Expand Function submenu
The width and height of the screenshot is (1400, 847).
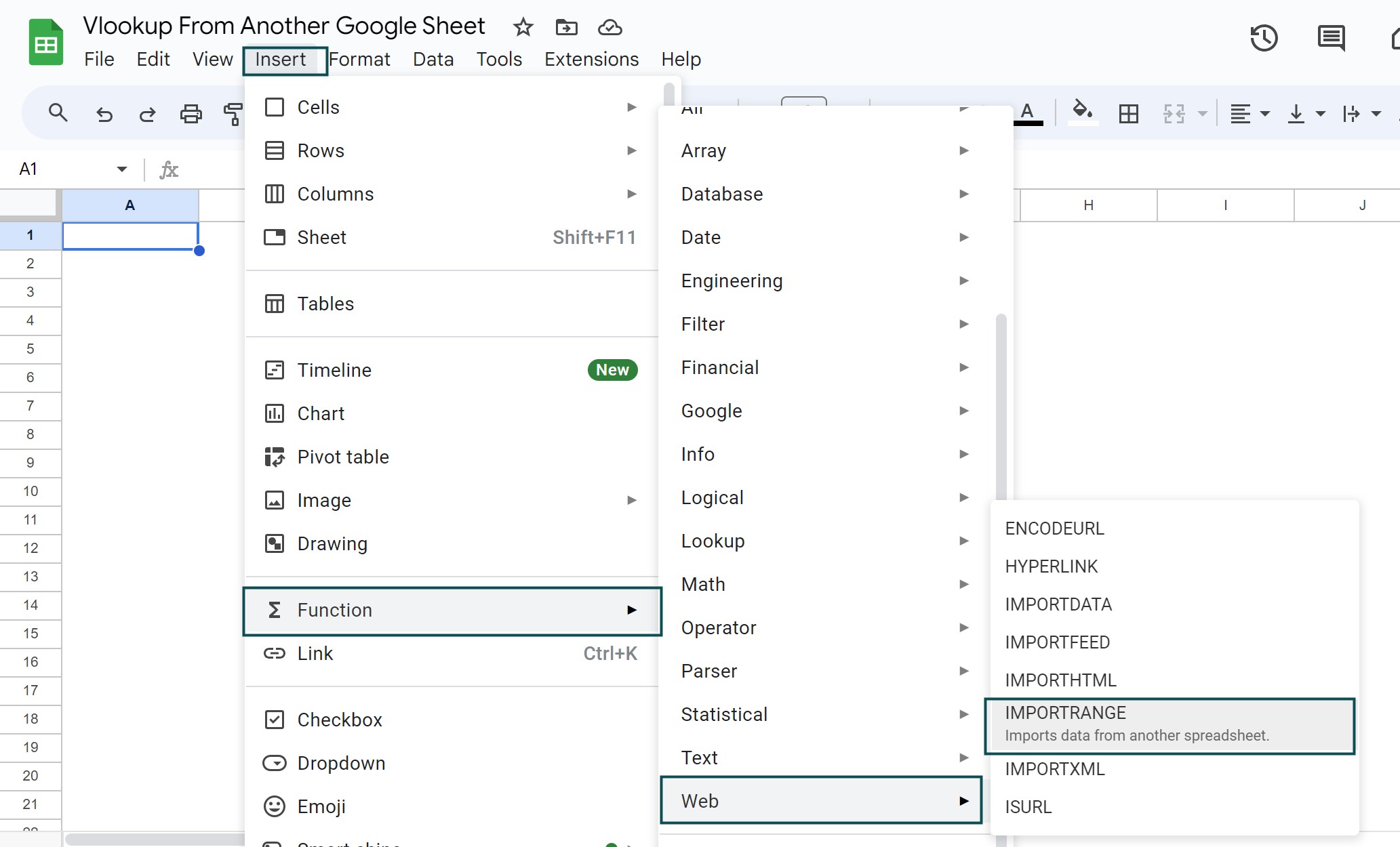click(452, 611)
